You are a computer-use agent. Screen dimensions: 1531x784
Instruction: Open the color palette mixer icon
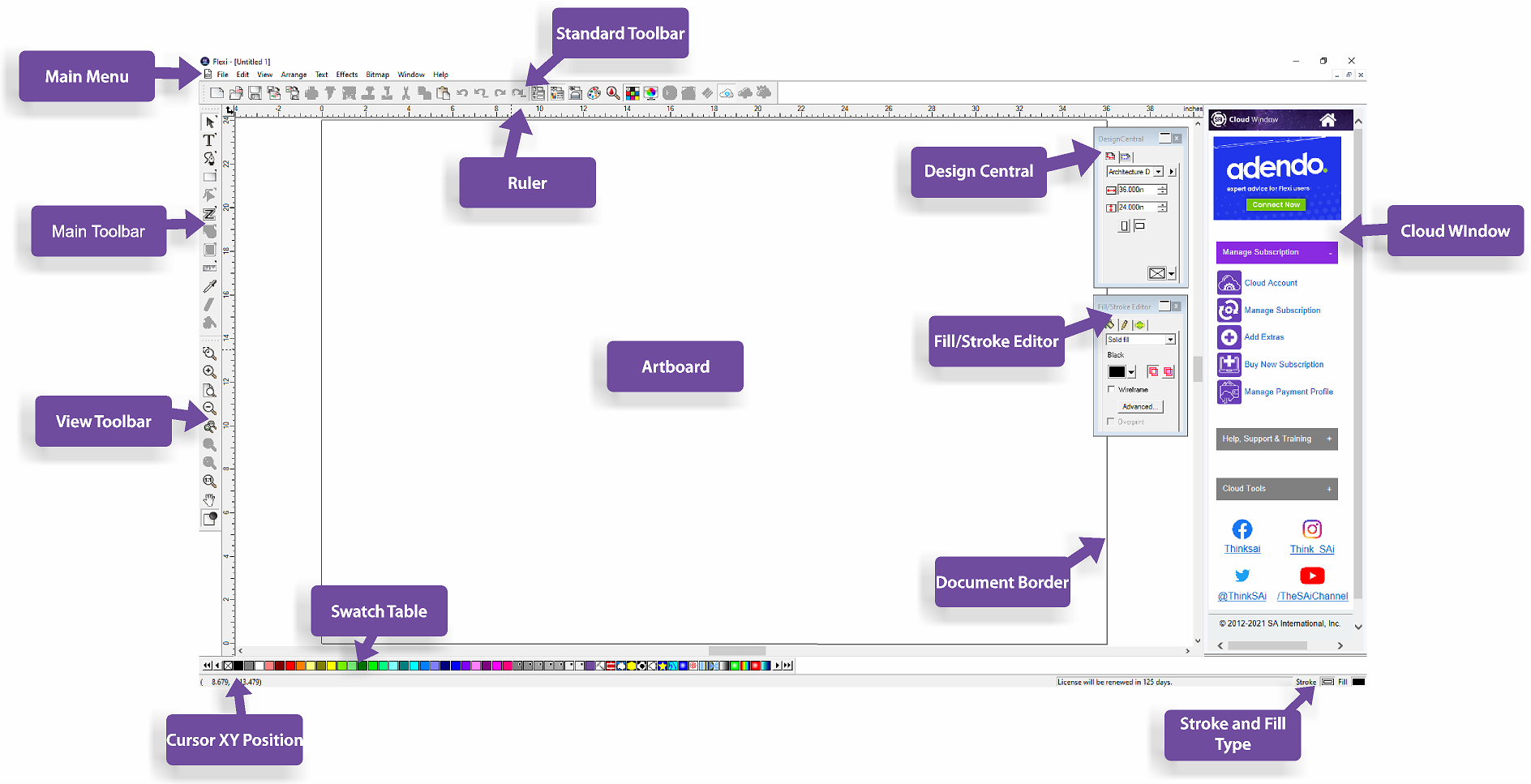coord(594,93)
